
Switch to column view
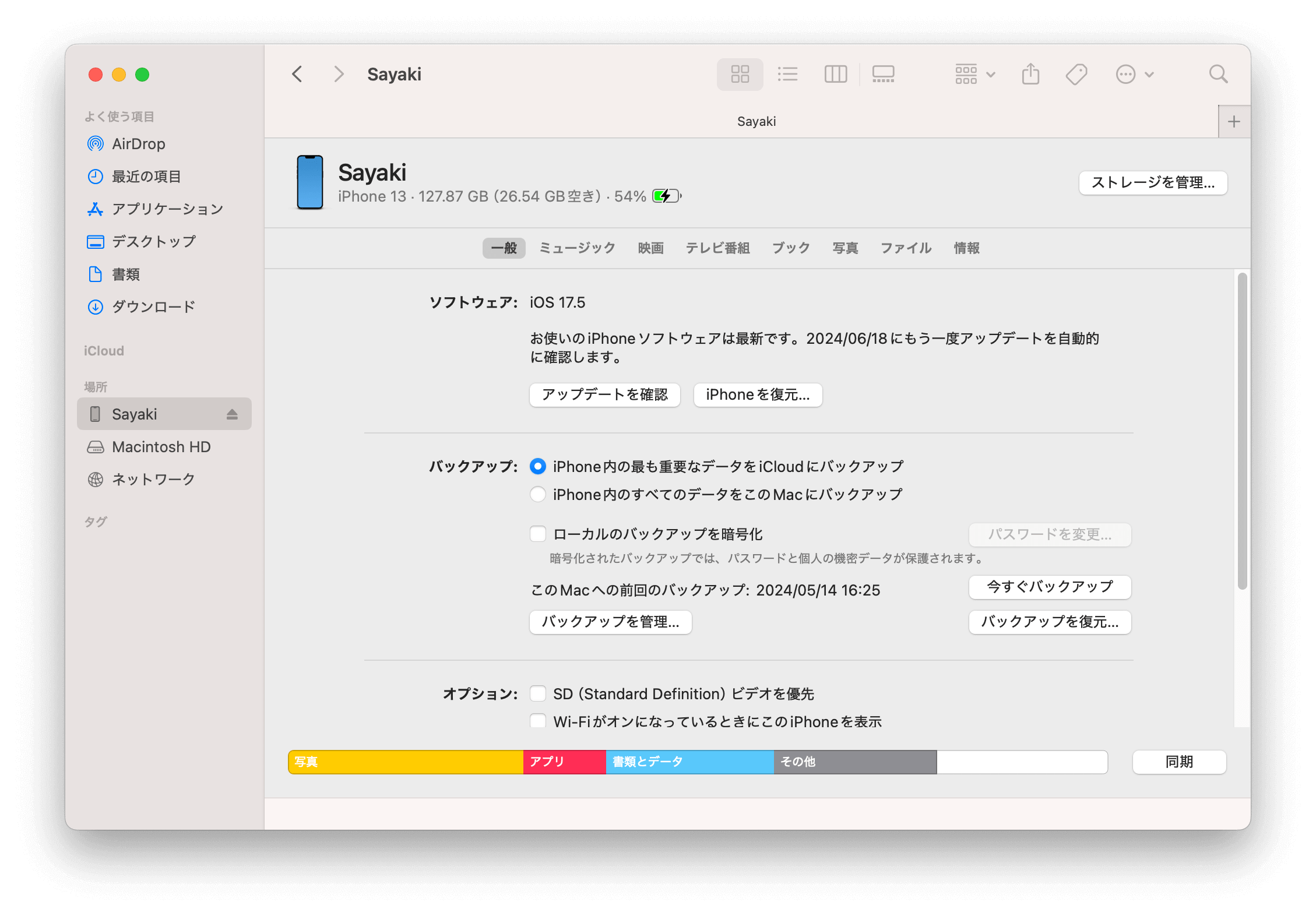(835, 74)
